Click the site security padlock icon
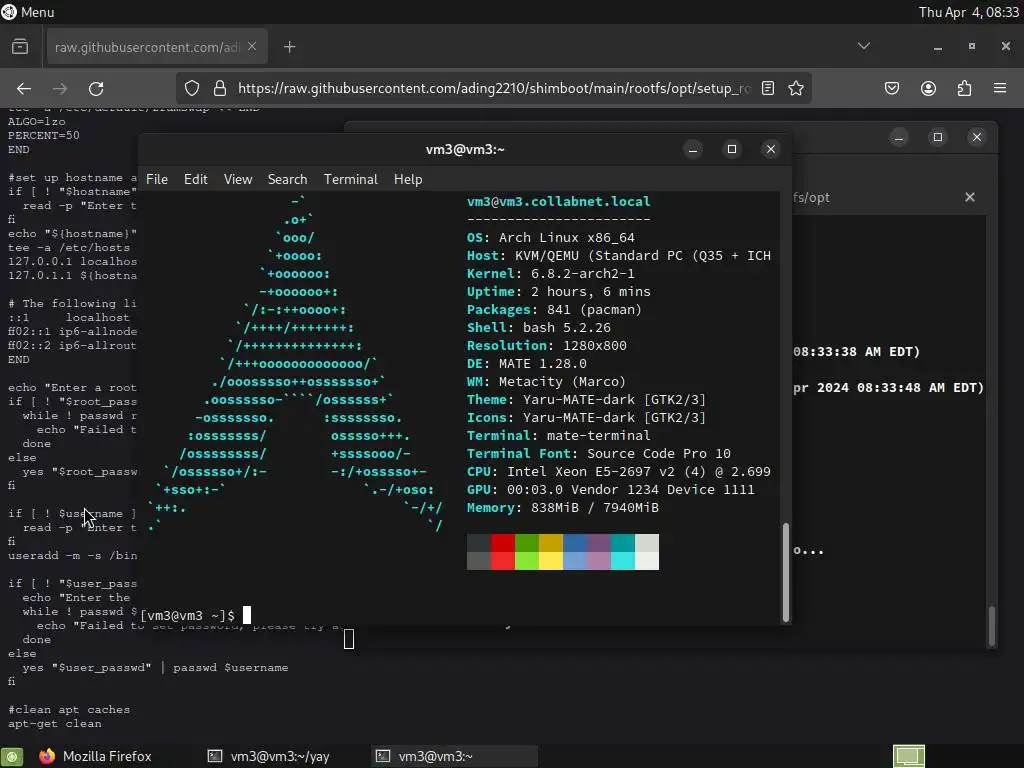Screen dimensions: 1024x768 tap(220, 88)
